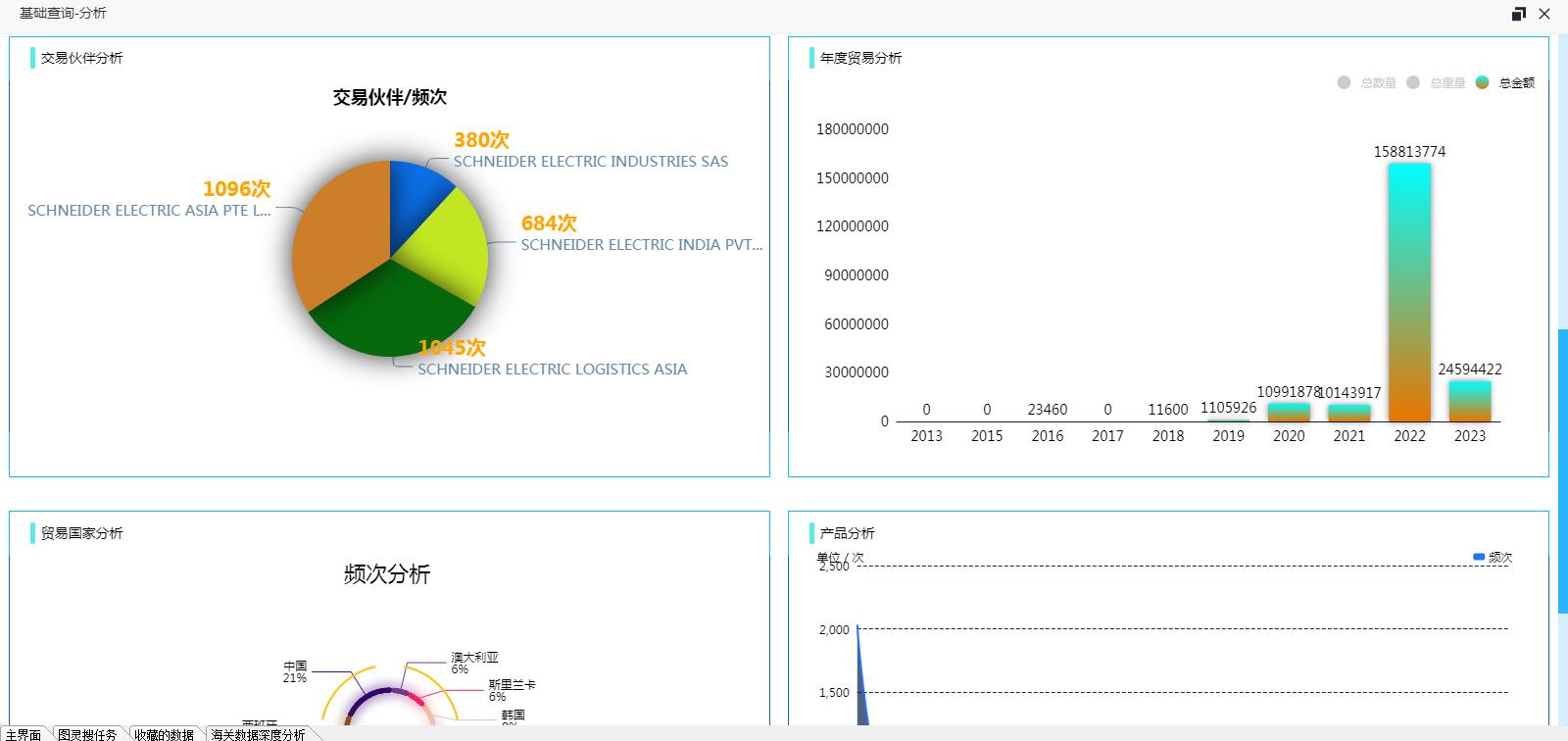This screenshot has height=741, width=1568.
Task: Click the 中国 21% country label
Action: 295,671
